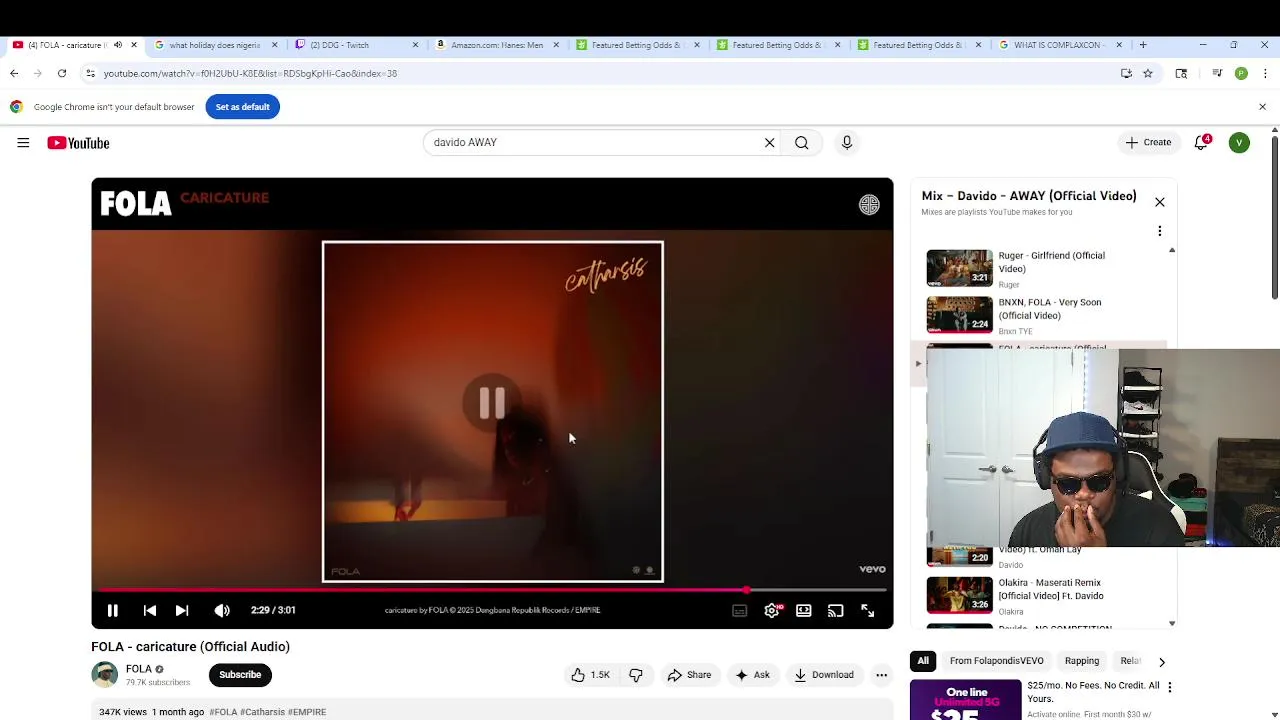Image resolution: width=1280 pixels, height=720 pixels.
Task: Open the Create upload menu
Action: pyautogui.click(x=1148, y=142)
